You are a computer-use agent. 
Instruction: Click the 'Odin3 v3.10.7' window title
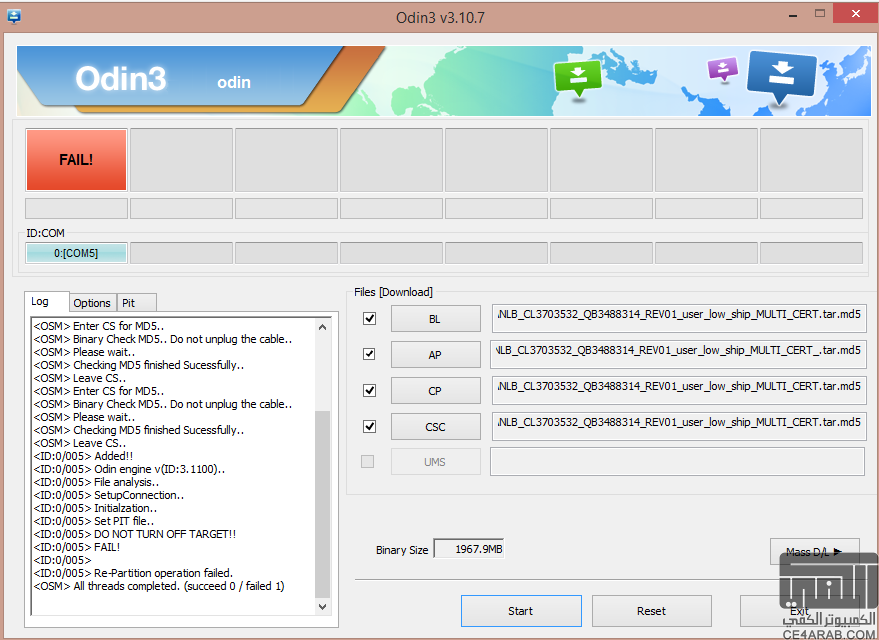[x=440, y=17]
